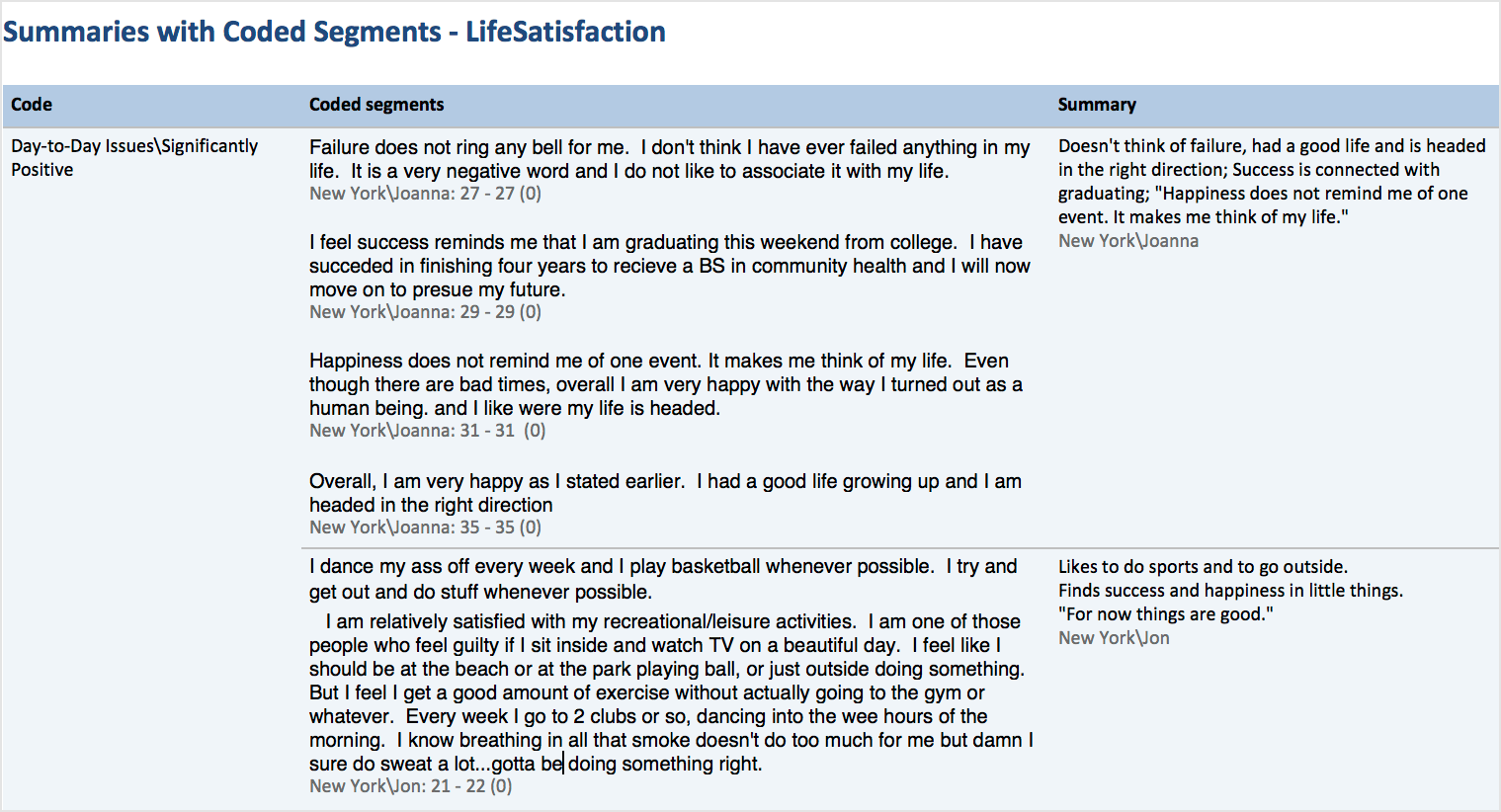Open source link New York\Joanna: 29 - 29
Image resolution: width=1501 pixels, height=812 pixels.
click(425, 312)
